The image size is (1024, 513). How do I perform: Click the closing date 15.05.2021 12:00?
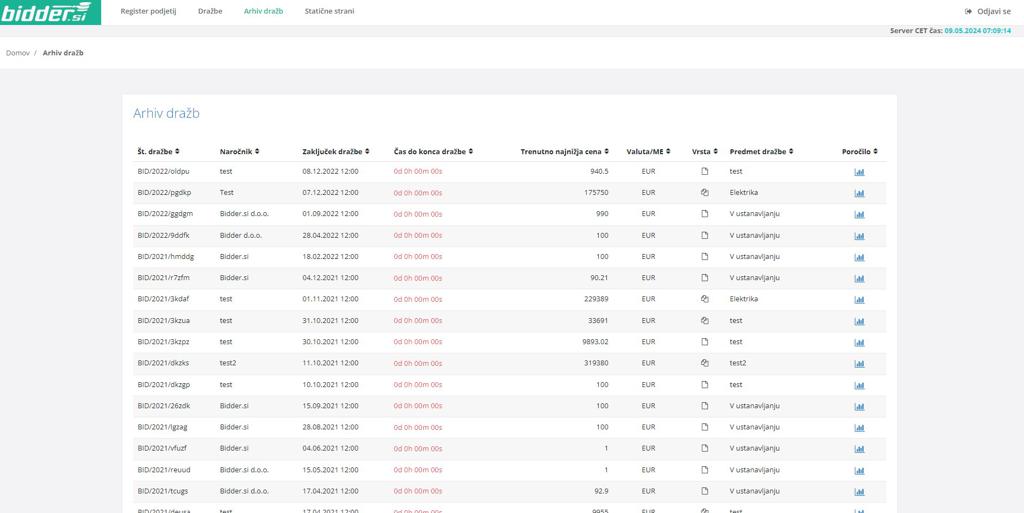pyautogui.click(x=330, y=469)
